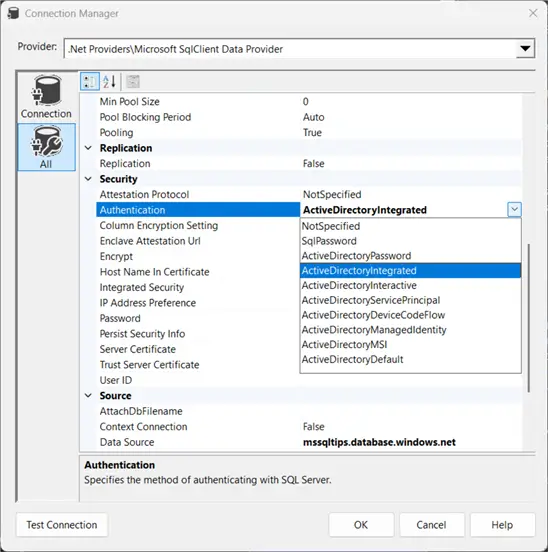Select Enclave Attestation Url property
This screenshot has height=552, width=548.
click(150, 241)
